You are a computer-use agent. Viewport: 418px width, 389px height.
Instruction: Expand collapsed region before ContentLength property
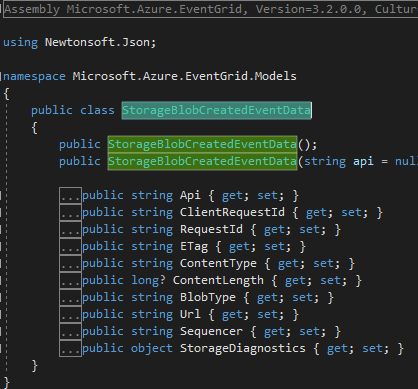coord(70,280)
